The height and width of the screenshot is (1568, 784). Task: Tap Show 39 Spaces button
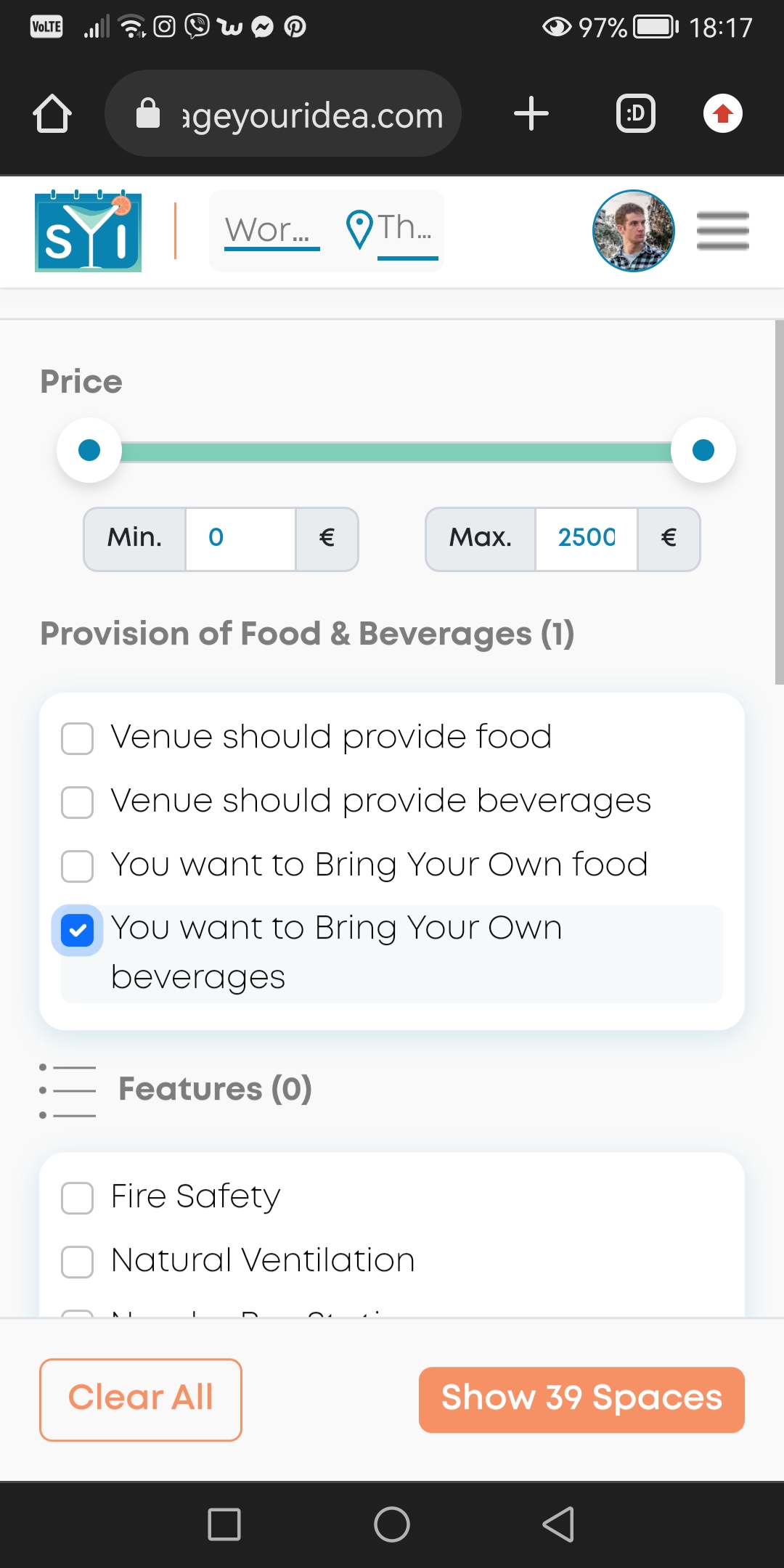[x=581, y=1400]
